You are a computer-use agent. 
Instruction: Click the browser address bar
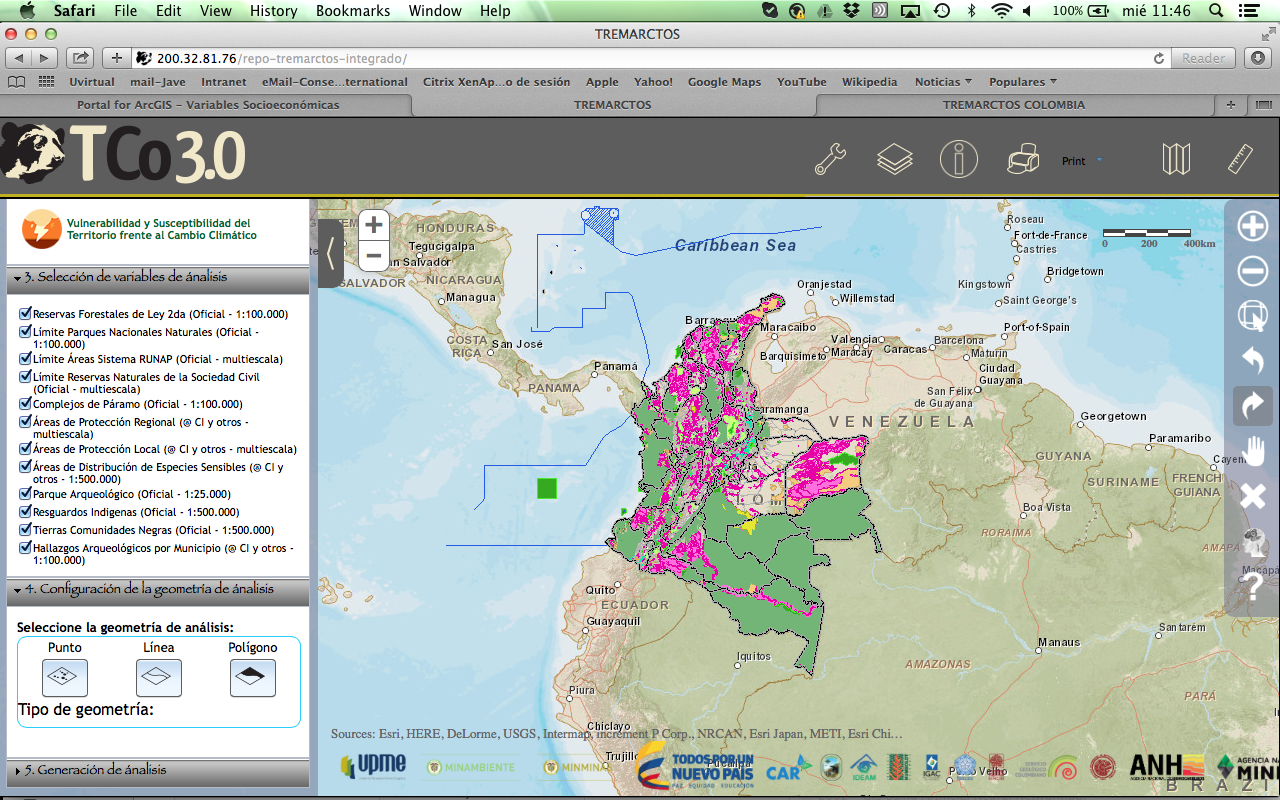coord(640,58)
